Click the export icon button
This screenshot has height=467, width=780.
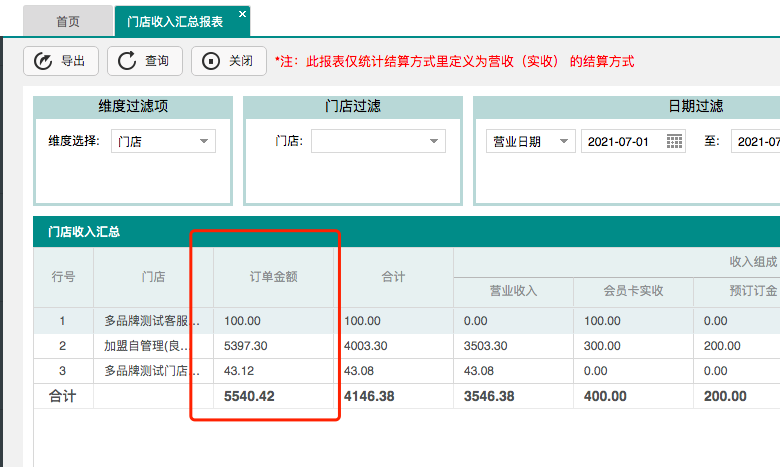click(43, 61)
